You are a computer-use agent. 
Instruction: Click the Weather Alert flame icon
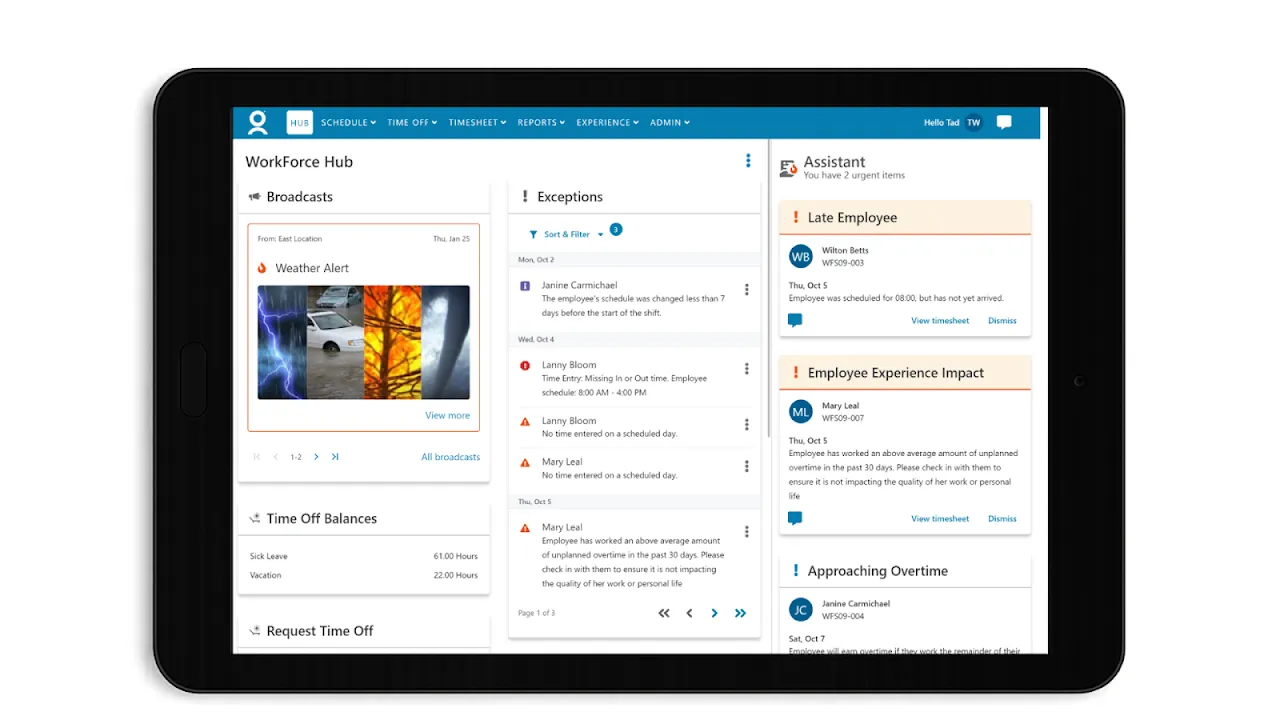coord(262,268)
